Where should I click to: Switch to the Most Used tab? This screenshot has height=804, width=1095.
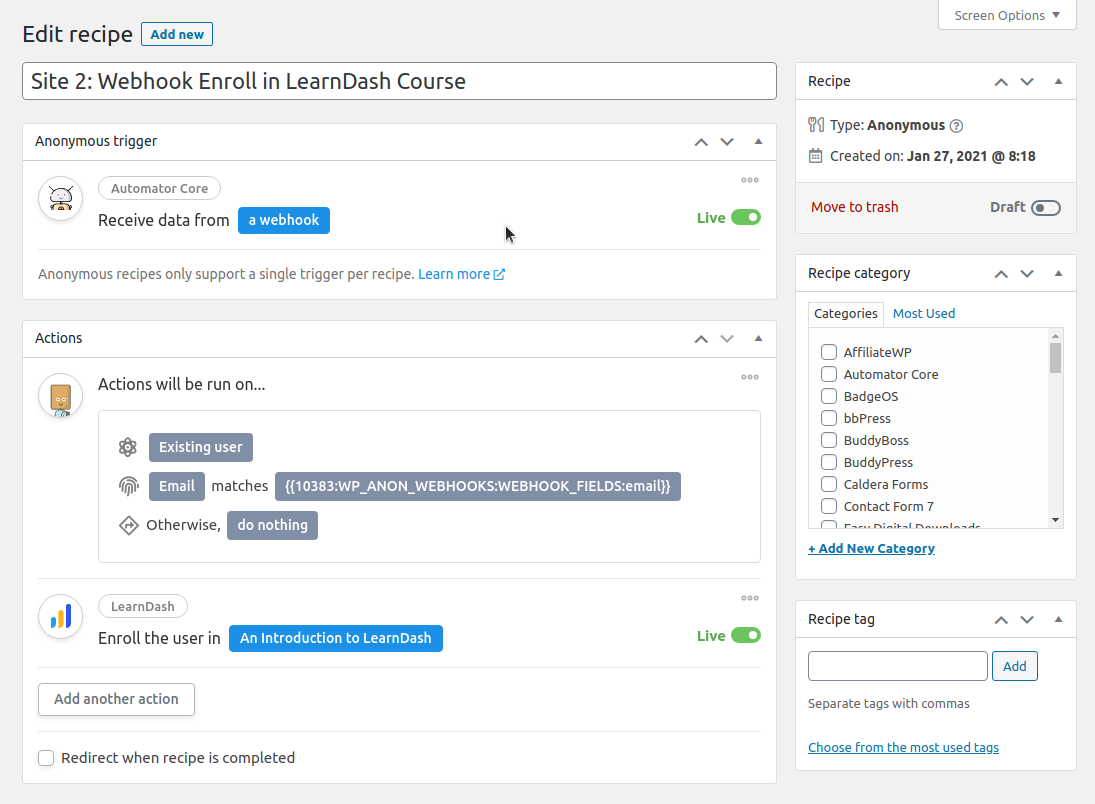924,314
